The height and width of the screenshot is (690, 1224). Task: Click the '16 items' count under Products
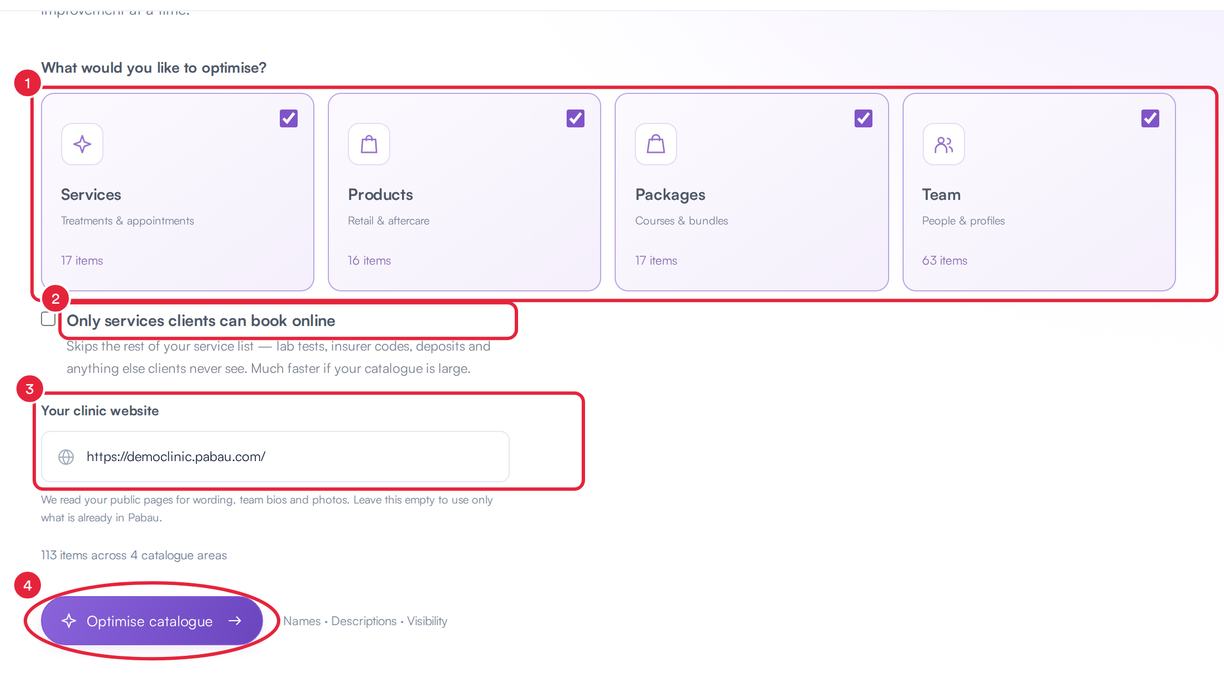(x=369, y=260)
